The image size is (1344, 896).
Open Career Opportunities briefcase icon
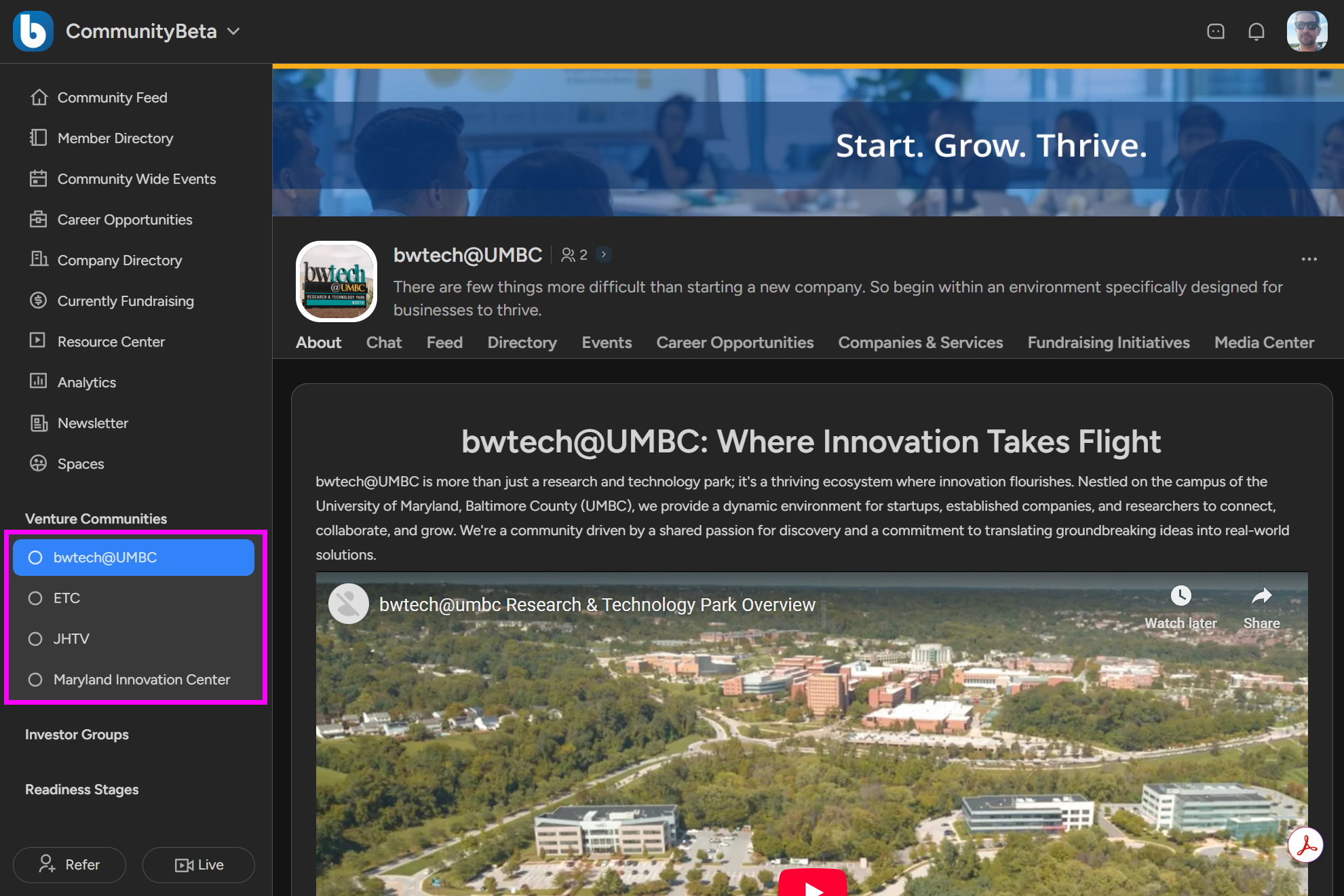coord(39,219)
